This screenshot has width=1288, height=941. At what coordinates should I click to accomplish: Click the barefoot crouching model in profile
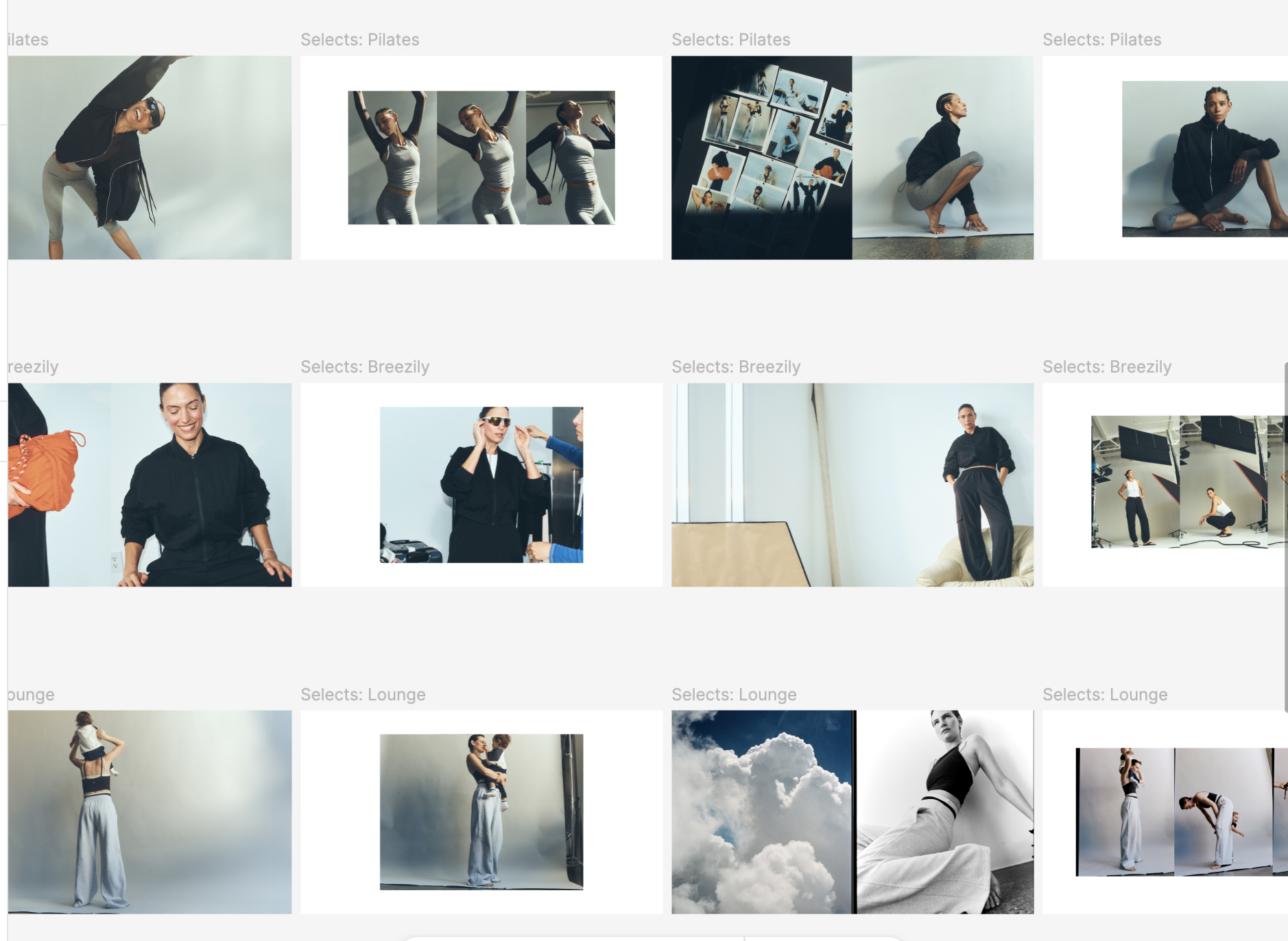coord(943,158)
